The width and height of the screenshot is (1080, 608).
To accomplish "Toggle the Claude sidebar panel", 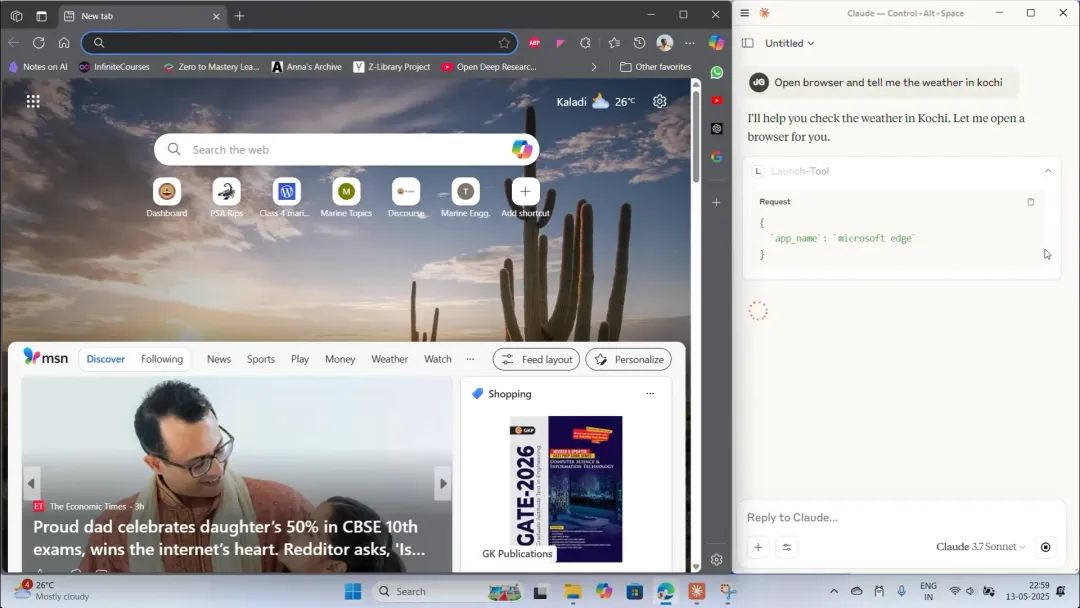I will pos(747,43).
